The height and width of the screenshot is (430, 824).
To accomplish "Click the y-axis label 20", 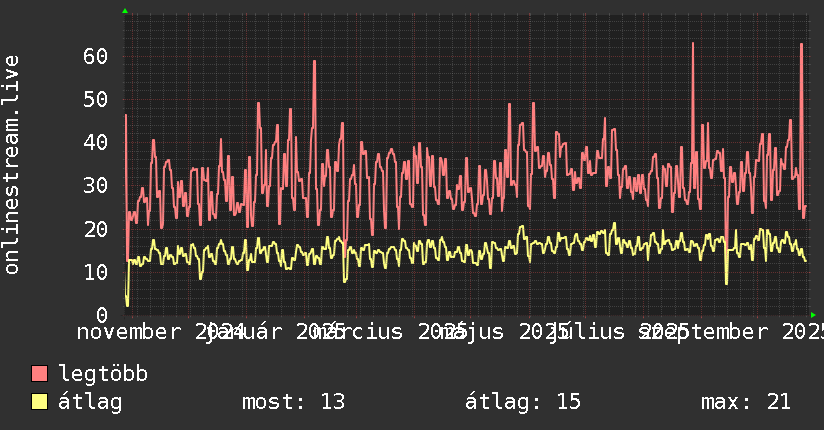I will [95, 229].
